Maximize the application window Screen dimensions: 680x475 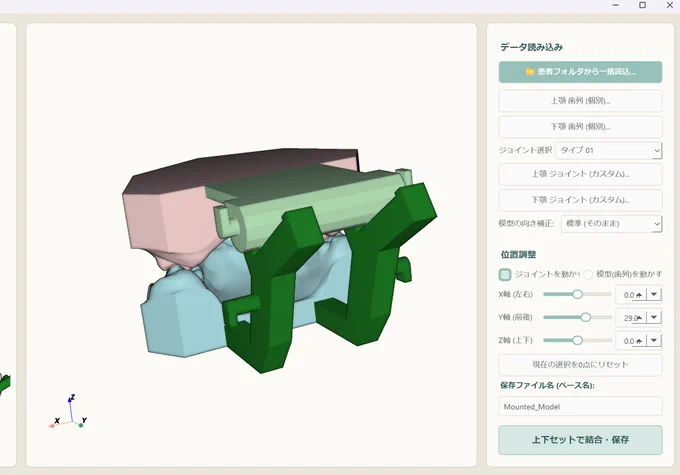click(x=642, y=5)
